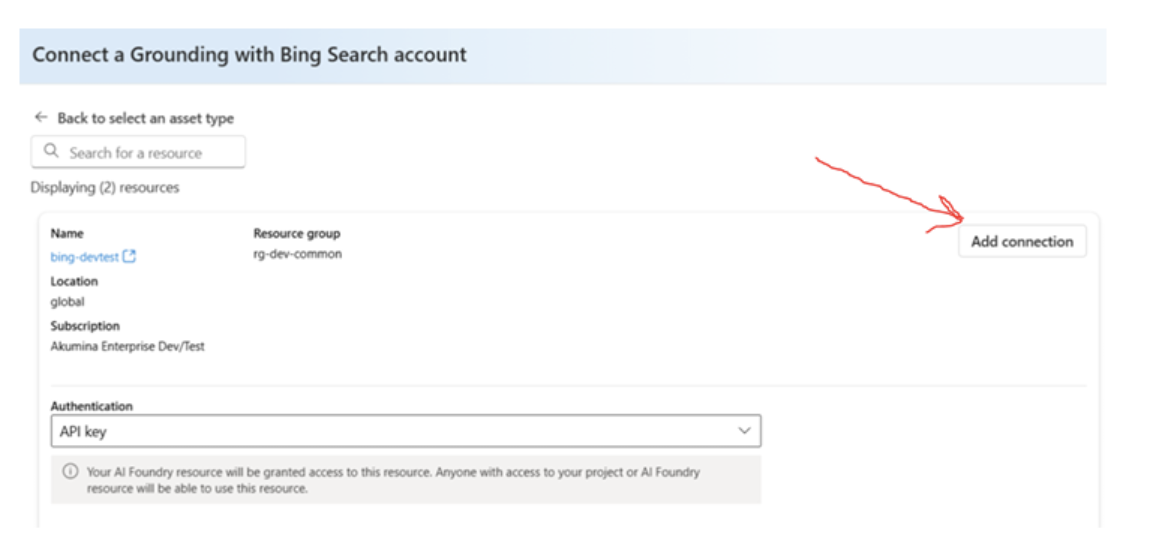Click the Add connection button
1156x556 pixels.
tap(1022, 241)
